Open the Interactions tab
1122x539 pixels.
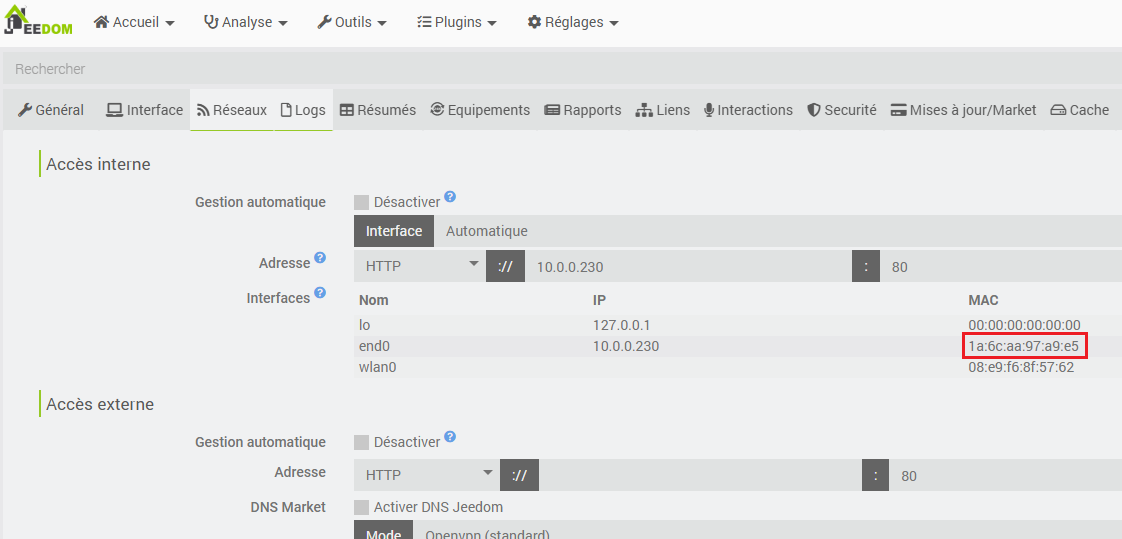pos(748,110)
